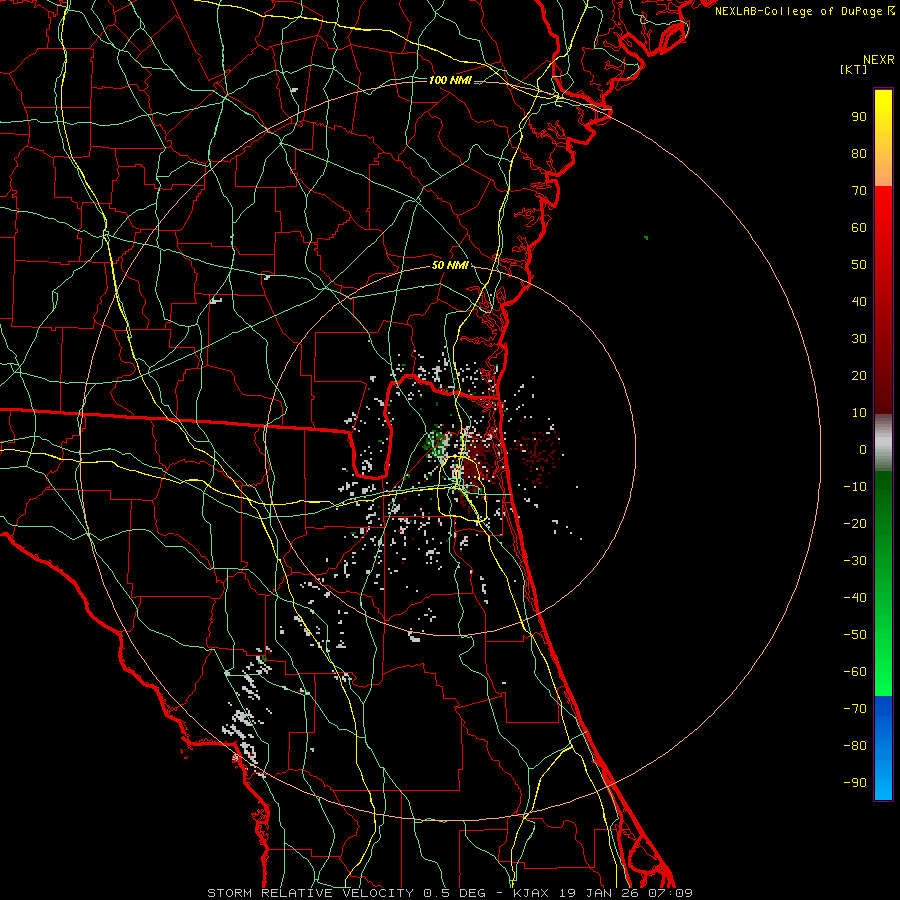
Task: Click the KJAX radar site identifier
Action: (530, 893)
